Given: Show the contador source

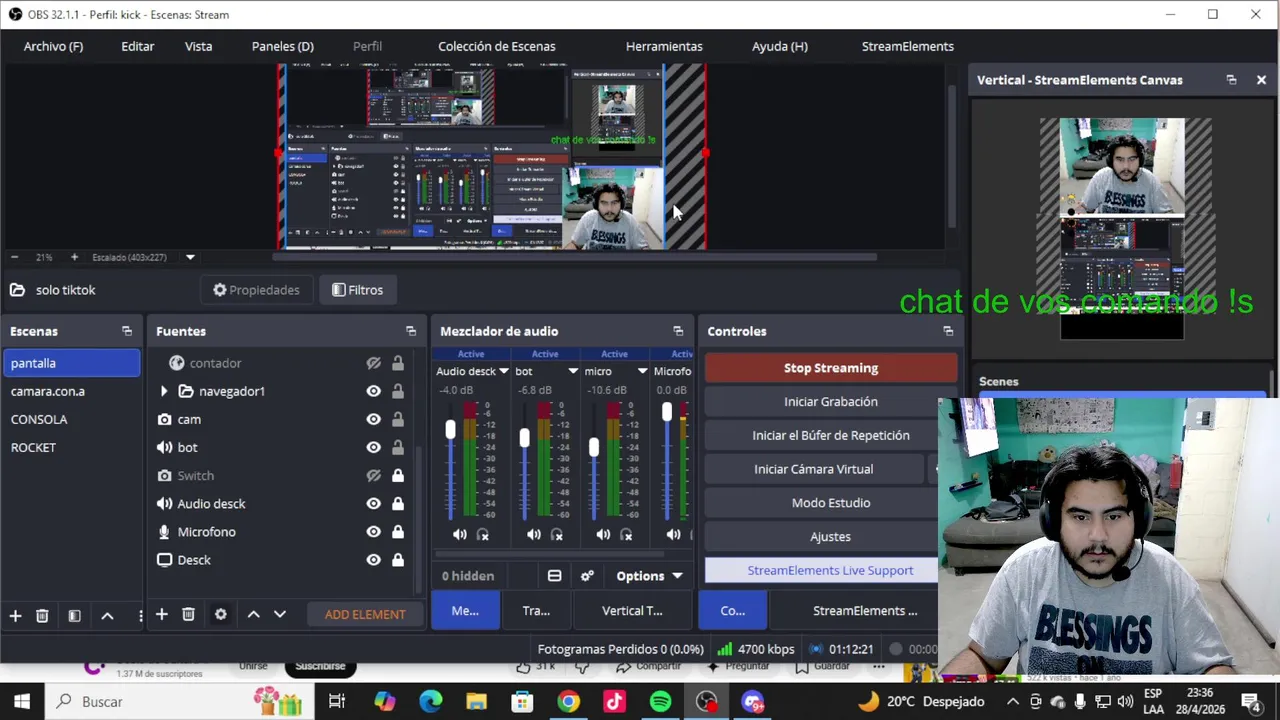Looking at the screenshot, I should point(373,363).
